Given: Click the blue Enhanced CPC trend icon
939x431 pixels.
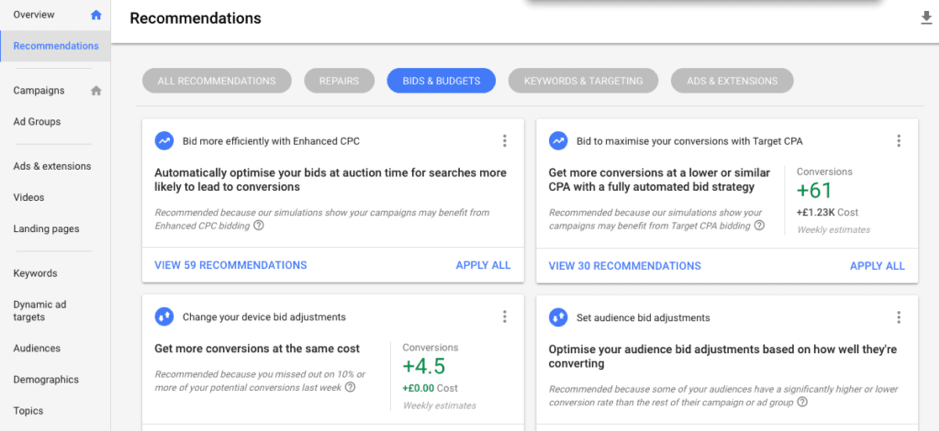Looking at the screenshot, I should pos(164,141).
